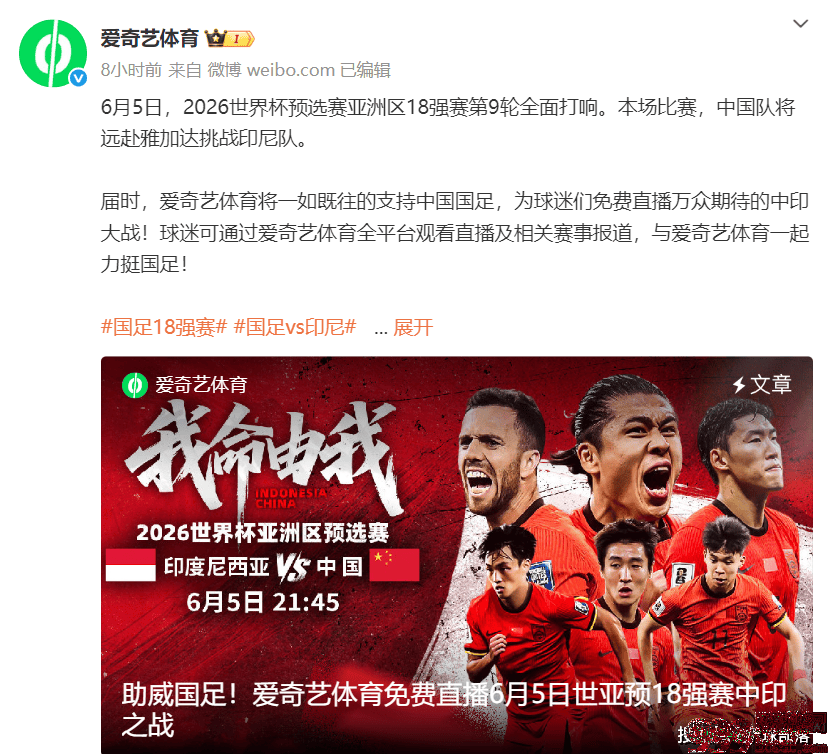The height and width of the screenshot is (754, 828).
Task: Click the VS emblem between team names
Action: click(x=293, y=568)
